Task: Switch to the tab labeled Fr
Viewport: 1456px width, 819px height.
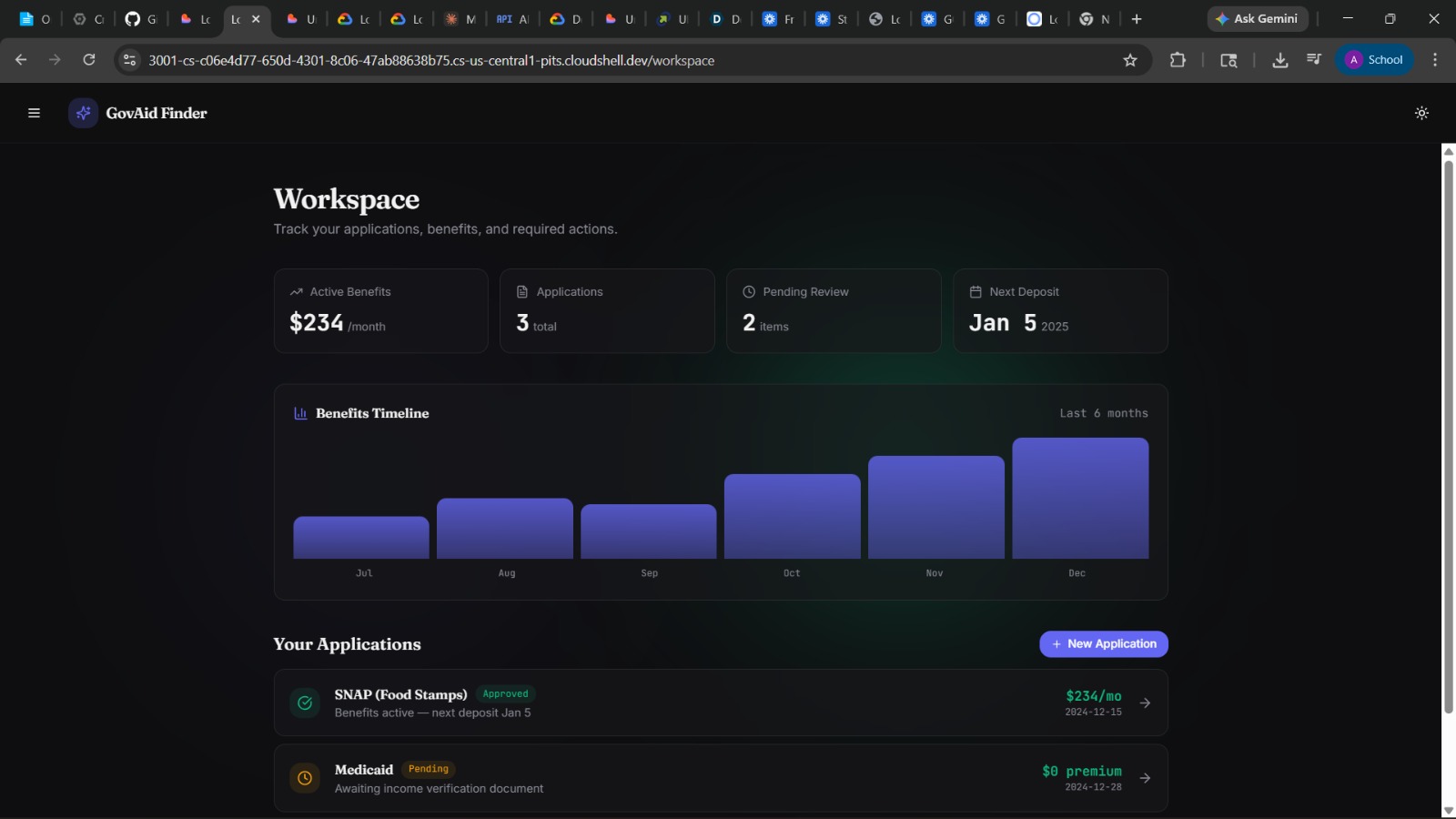Action: point(778,19)
